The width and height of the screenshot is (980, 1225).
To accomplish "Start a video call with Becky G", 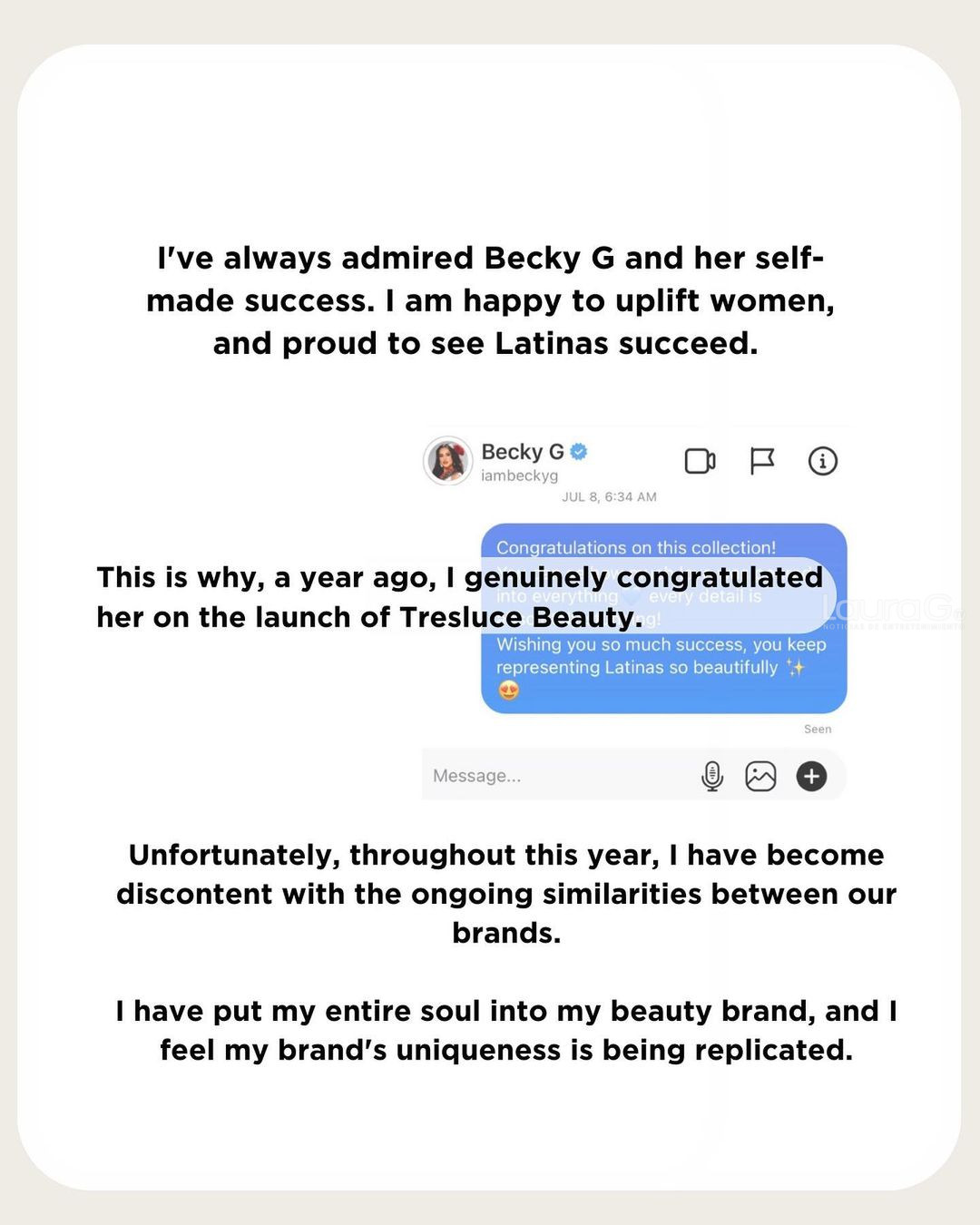I will 700,461.
